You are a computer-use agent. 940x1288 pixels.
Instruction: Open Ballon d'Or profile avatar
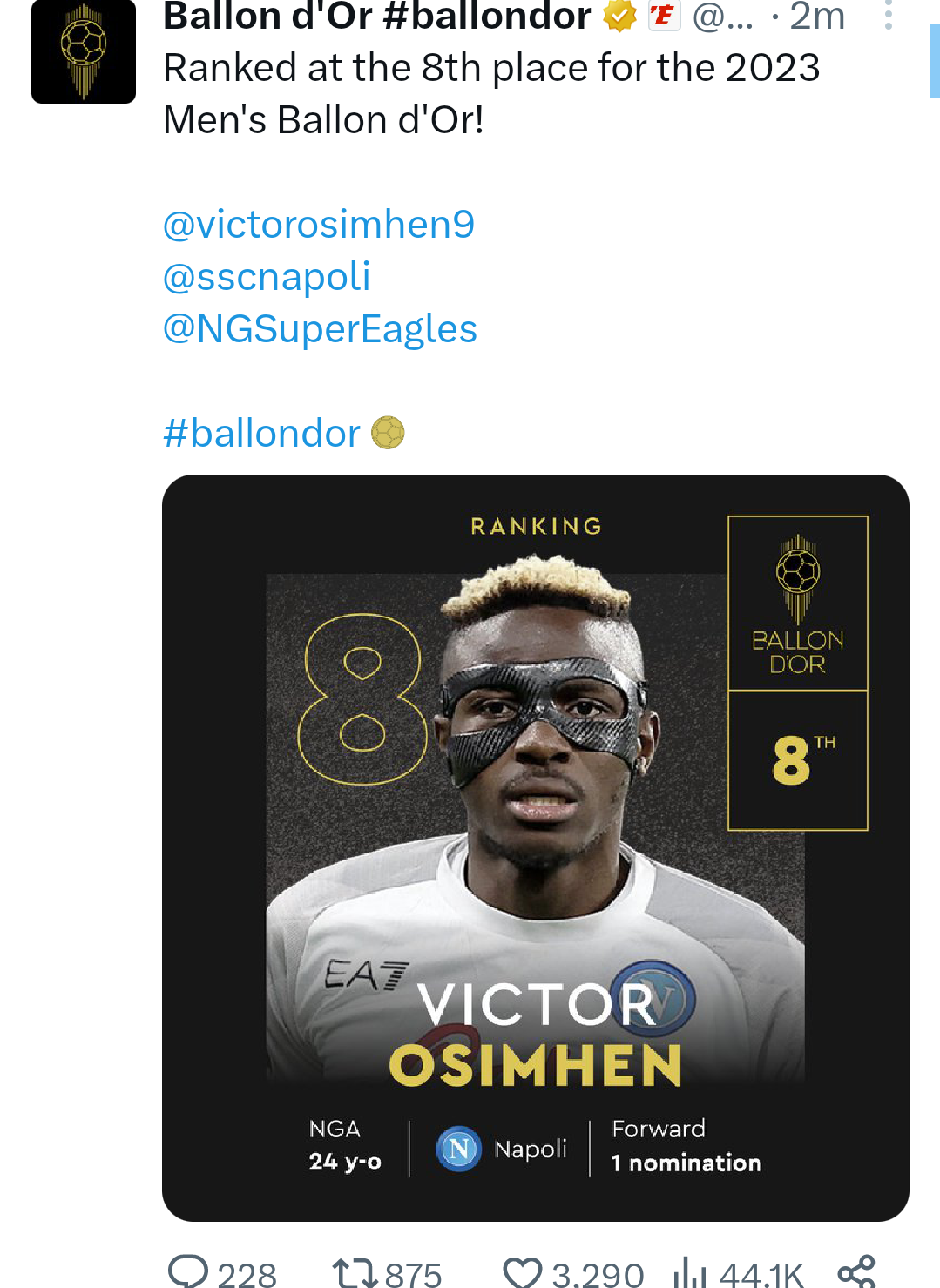pos(84,52)
